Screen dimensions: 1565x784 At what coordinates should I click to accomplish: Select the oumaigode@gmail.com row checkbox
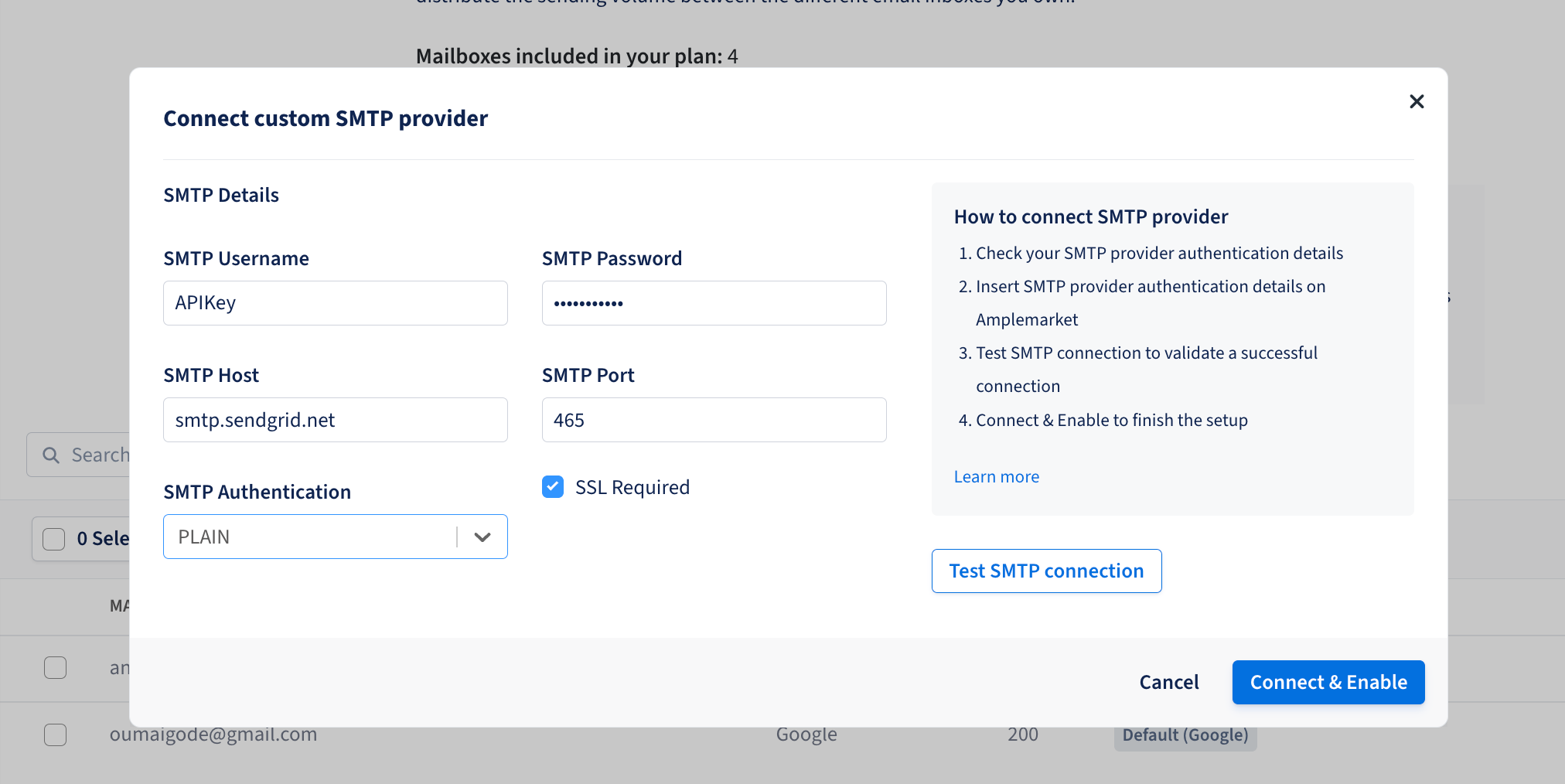[x=56, y=735]
